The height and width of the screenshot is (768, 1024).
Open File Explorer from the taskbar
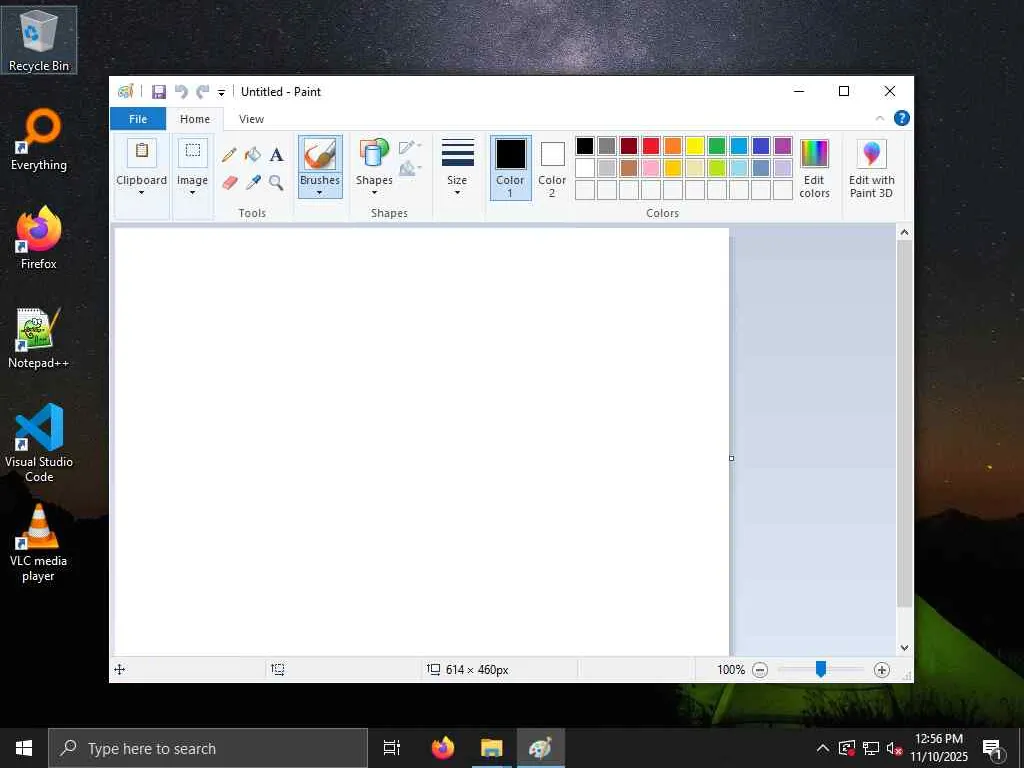491,748
